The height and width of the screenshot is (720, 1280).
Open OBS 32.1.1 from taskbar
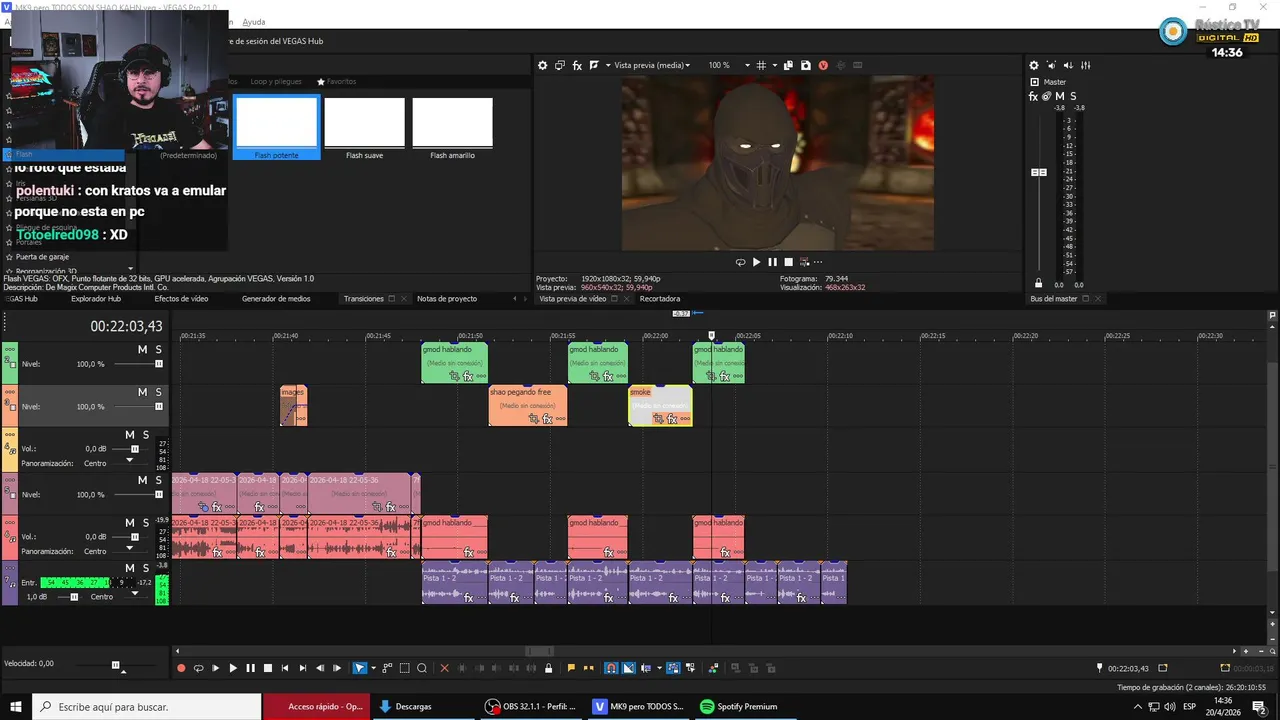point(530,706)
